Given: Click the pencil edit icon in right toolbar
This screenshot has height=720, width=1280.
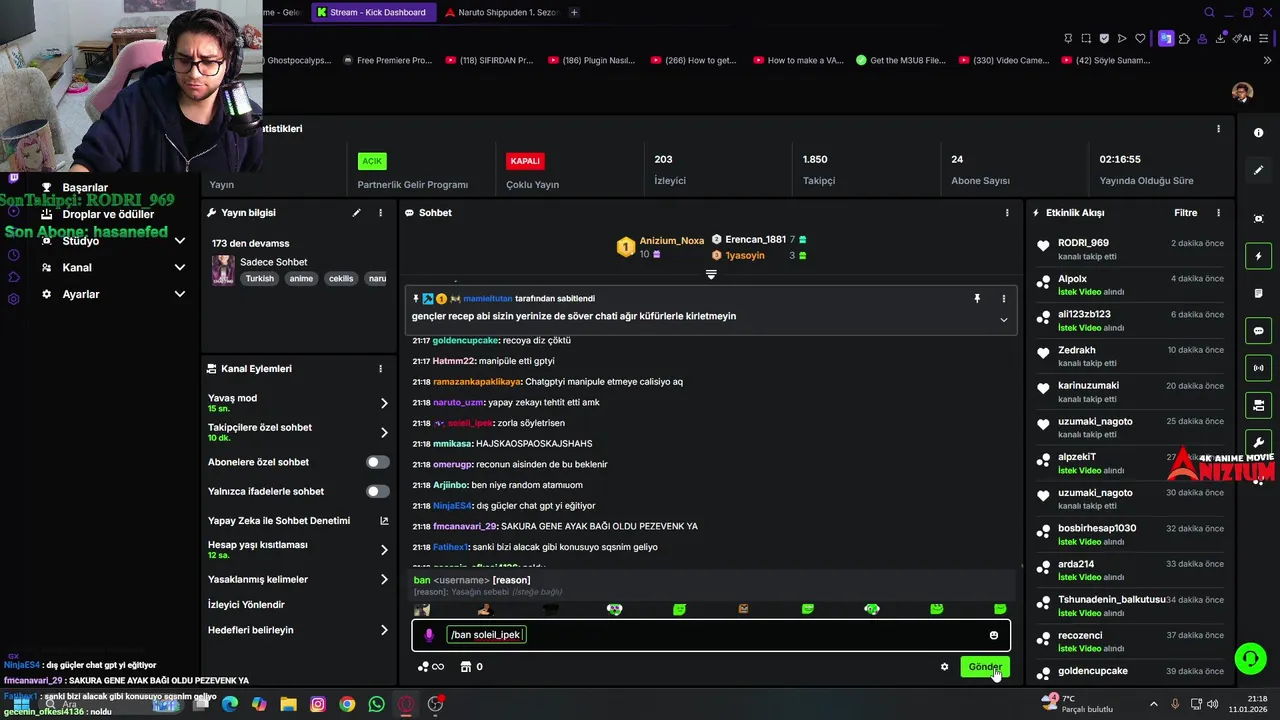Looking at the screenshot, I should pos(1258,170).
